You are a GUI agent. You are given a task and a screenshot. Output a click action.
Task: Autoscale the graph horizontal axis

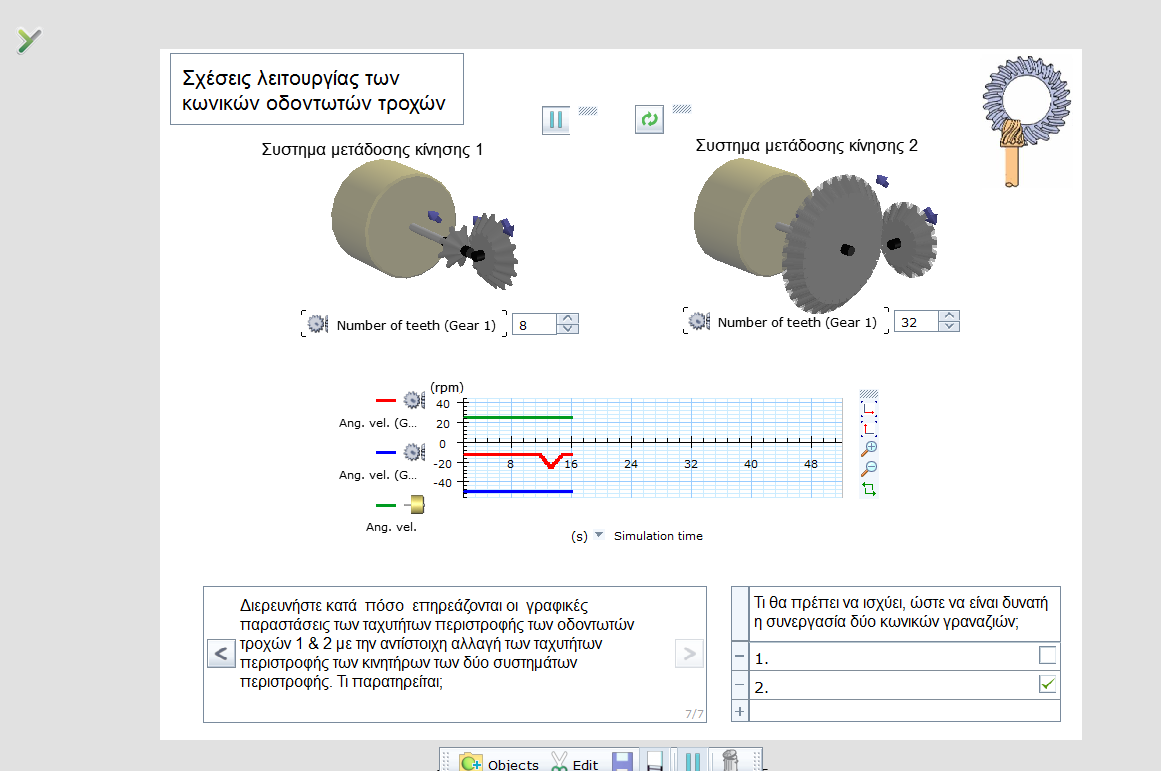(869, 409)
